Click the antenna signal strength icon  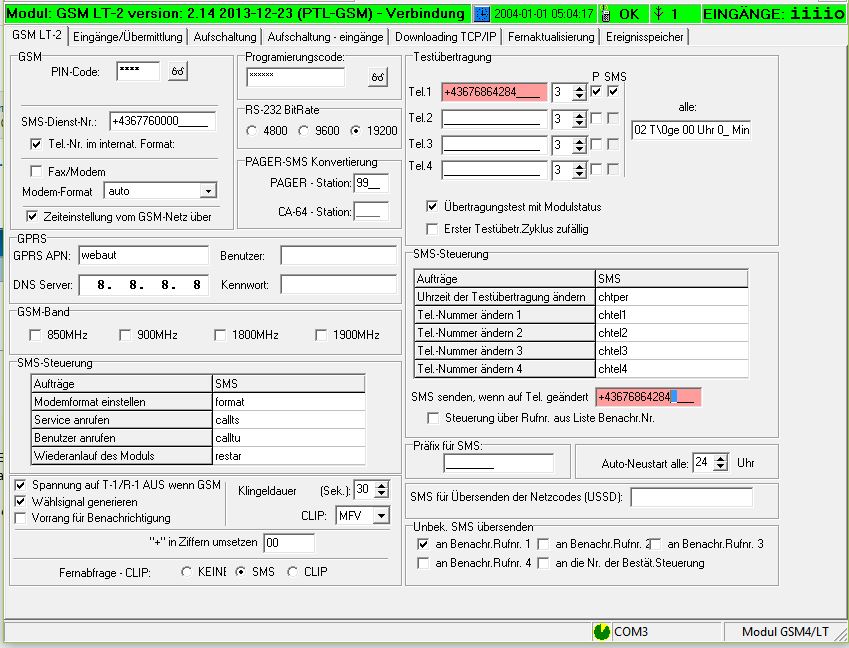pos(657,14)
